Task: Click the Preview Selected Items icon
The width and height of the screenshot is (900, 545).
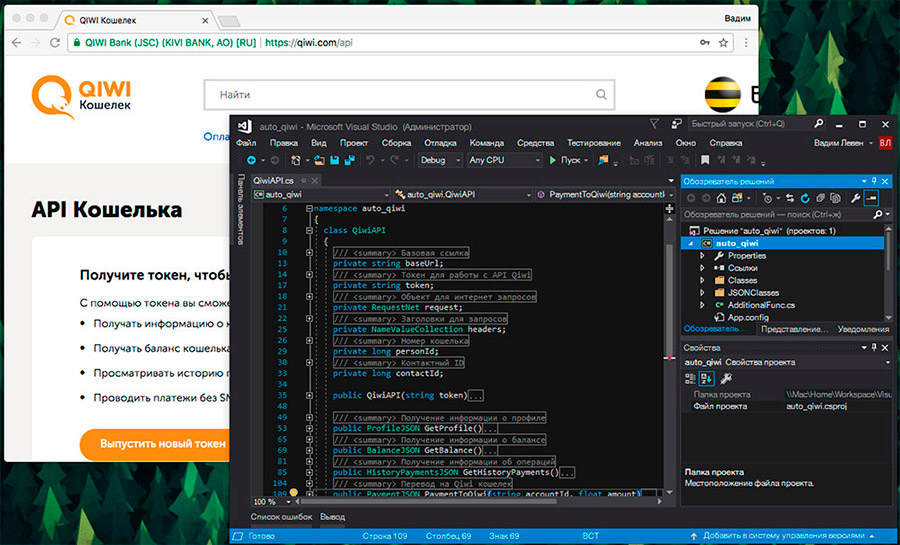Action: coord(871,198)
